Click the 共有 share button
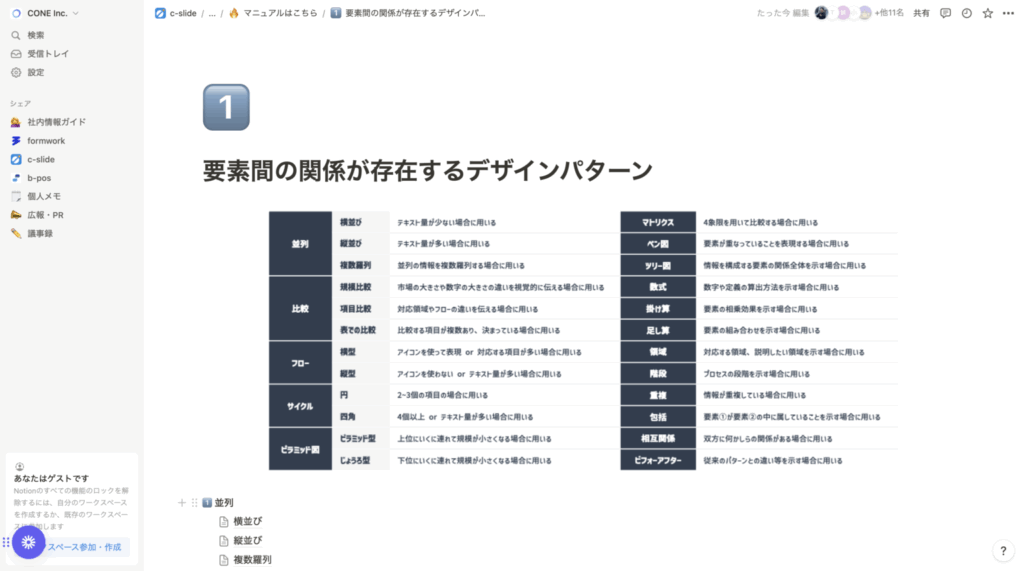1024x571 pixels. tap(921, 13)
